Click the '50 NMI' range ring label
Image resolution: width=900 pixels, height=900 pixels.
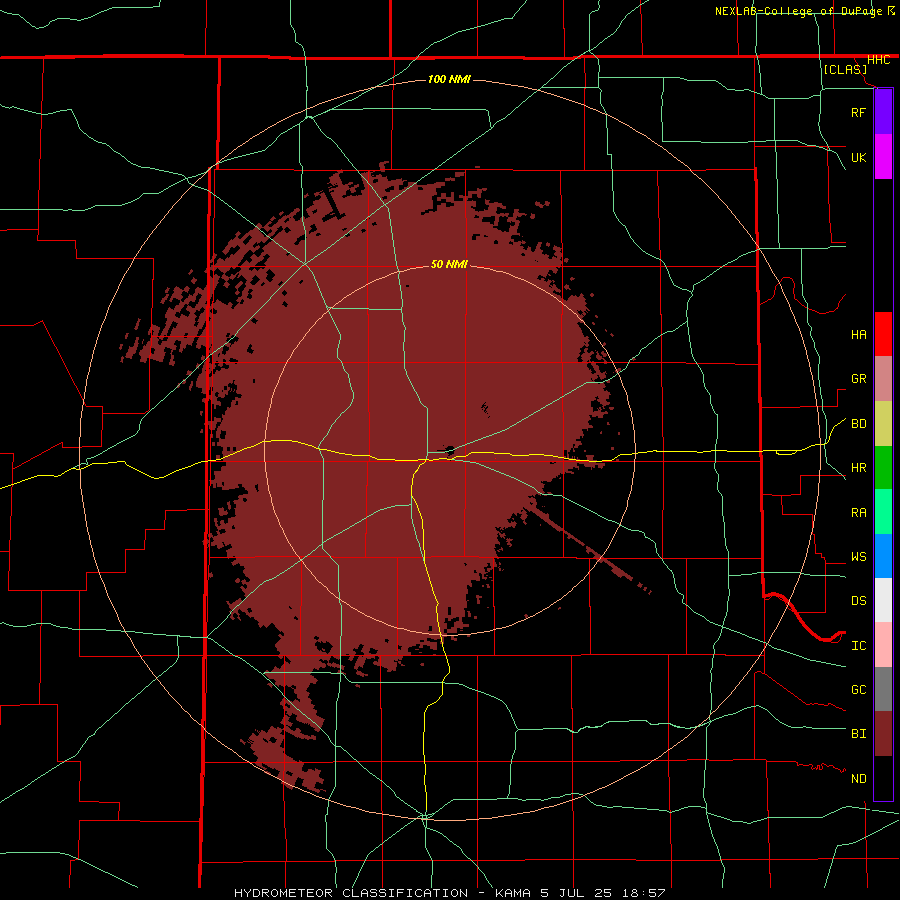pos(449,264)
